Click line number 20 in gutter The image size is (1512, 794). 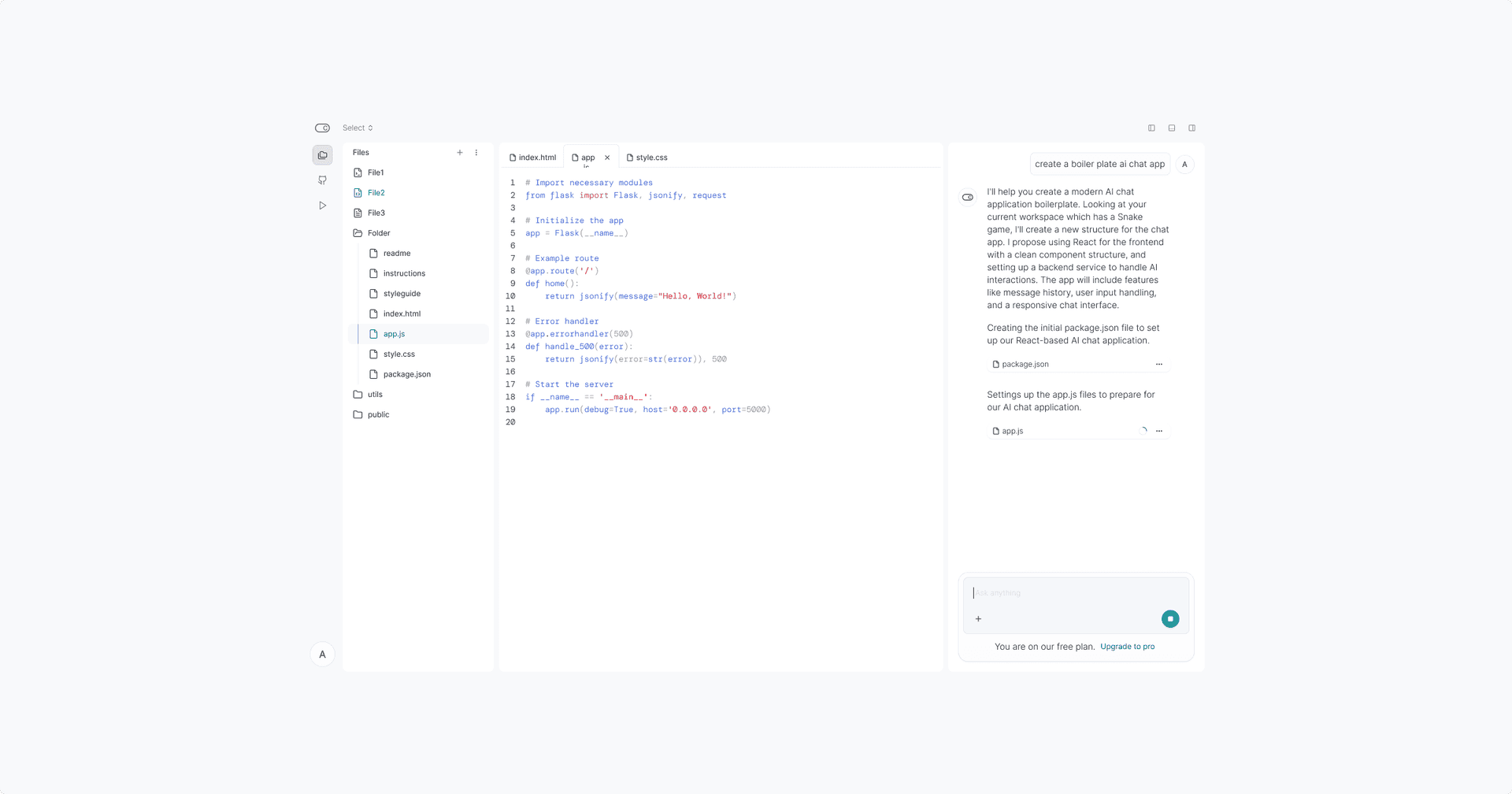point(510,422)
